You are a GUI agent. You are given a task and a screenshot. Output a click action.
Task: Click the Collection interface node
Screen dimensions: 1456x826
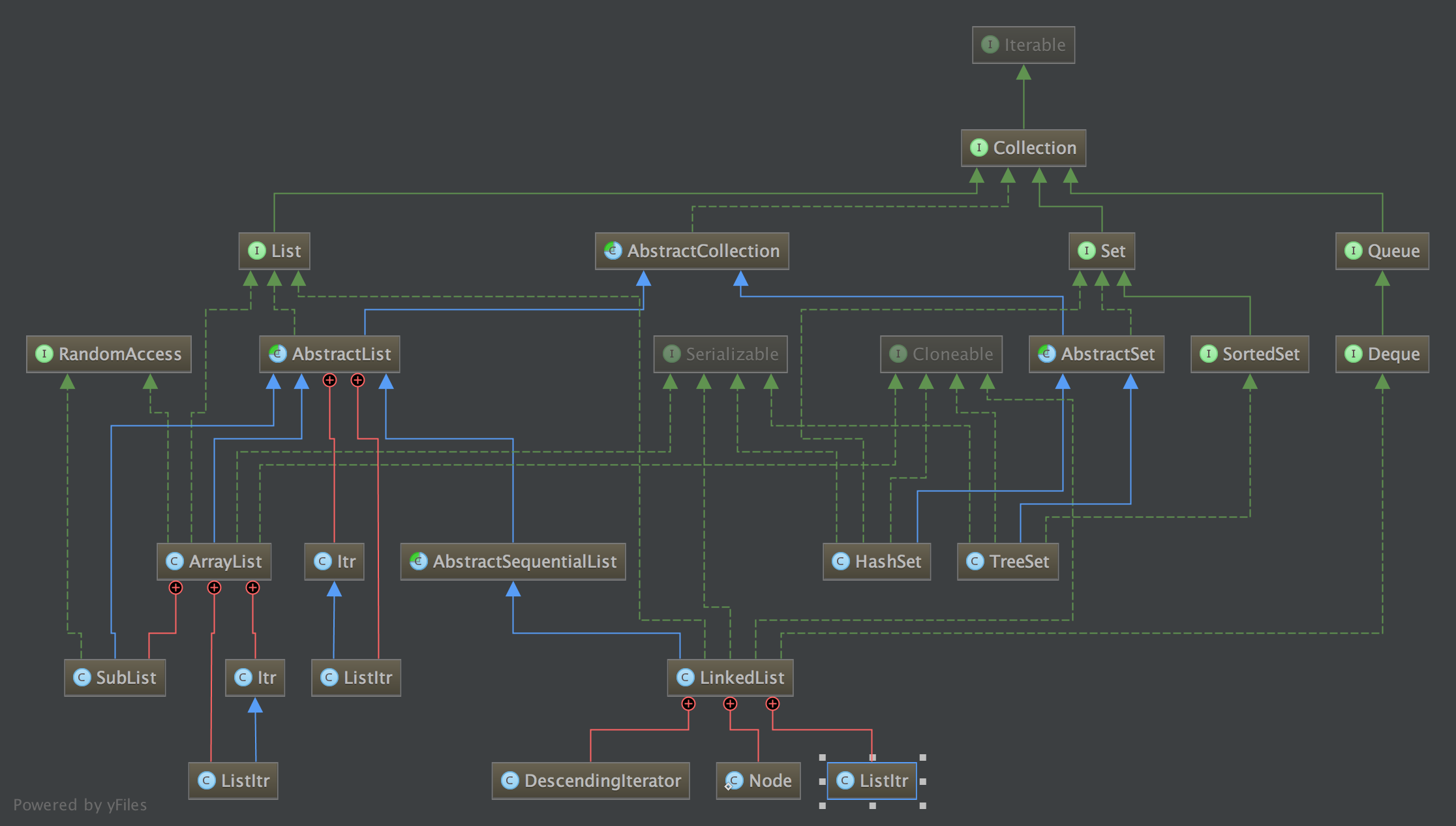pyautogui.click(x=1024, y=148)
